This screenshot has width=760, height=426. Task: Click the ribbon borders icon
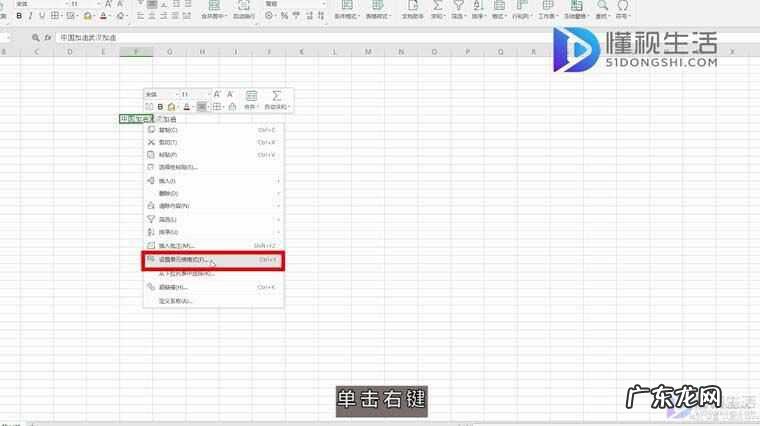[x=55, y=16]
